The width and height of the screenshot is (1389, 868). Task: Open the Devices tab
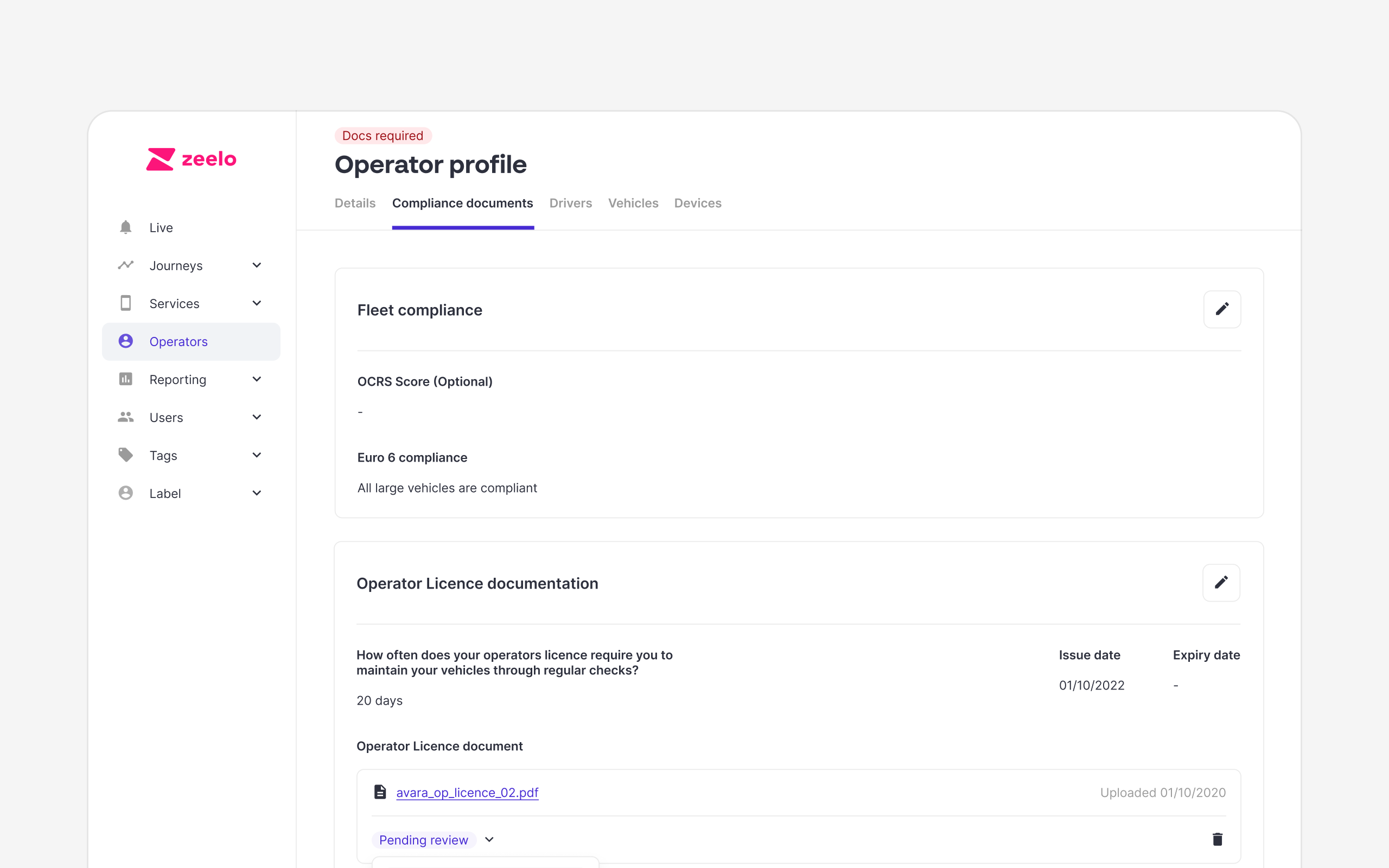pyautogui.click(x=697, y=203)
